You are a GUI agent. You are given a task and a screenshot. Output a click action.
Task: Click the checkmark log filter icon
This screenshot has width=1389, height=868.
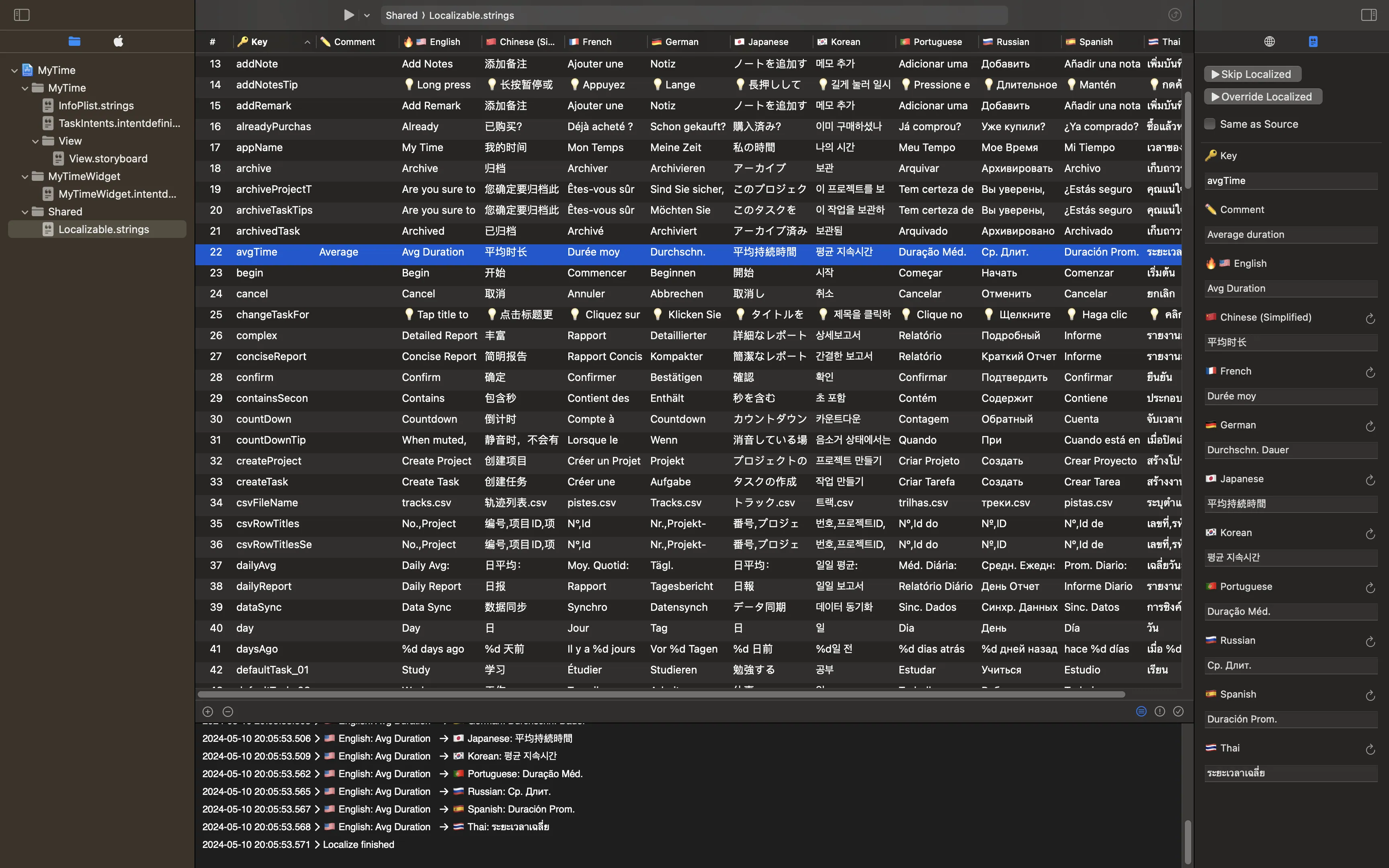click(x=1178, y=711)
